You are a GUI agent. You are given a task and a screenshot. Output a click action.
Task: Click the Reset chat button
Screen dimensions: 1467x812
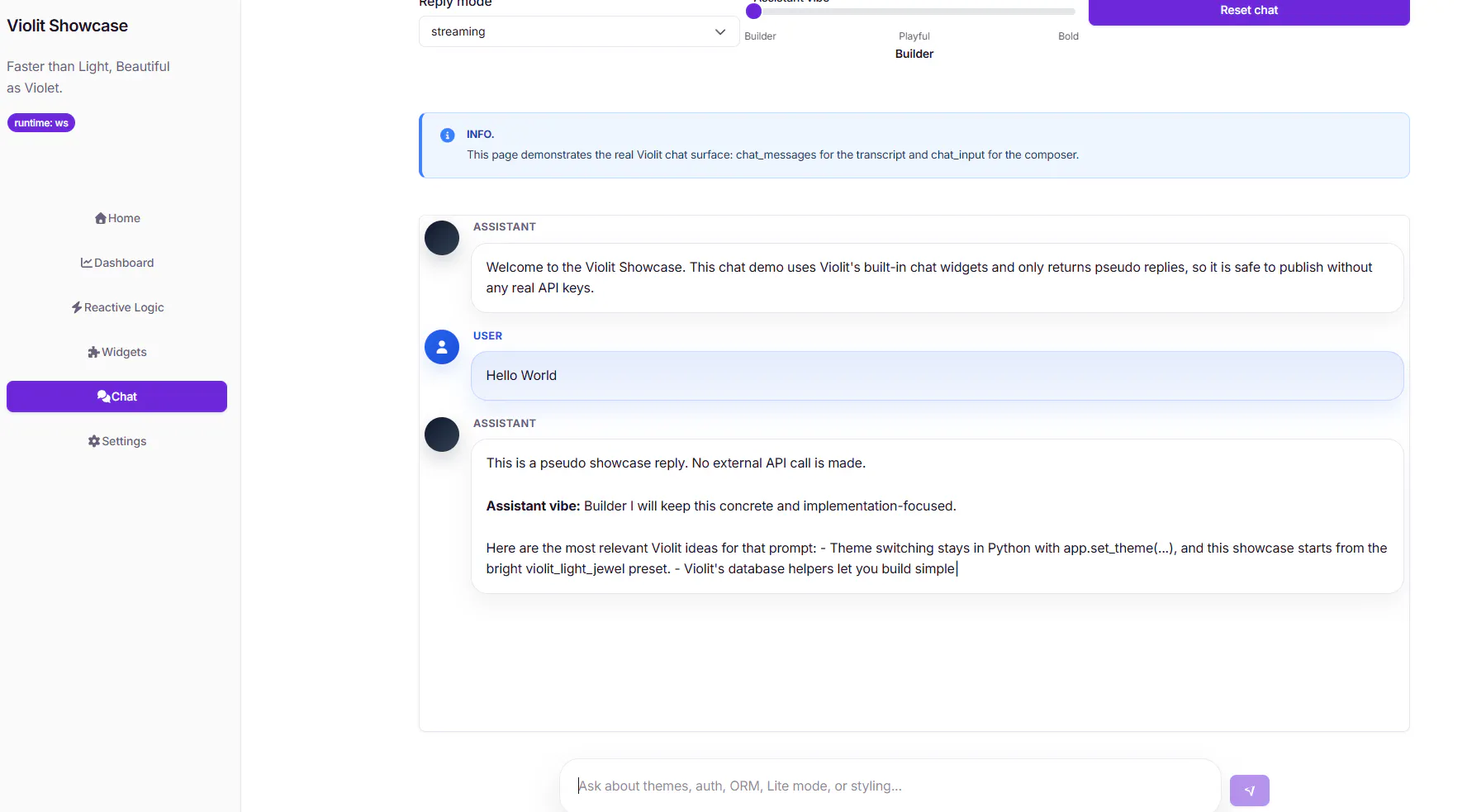[1249, 11]
